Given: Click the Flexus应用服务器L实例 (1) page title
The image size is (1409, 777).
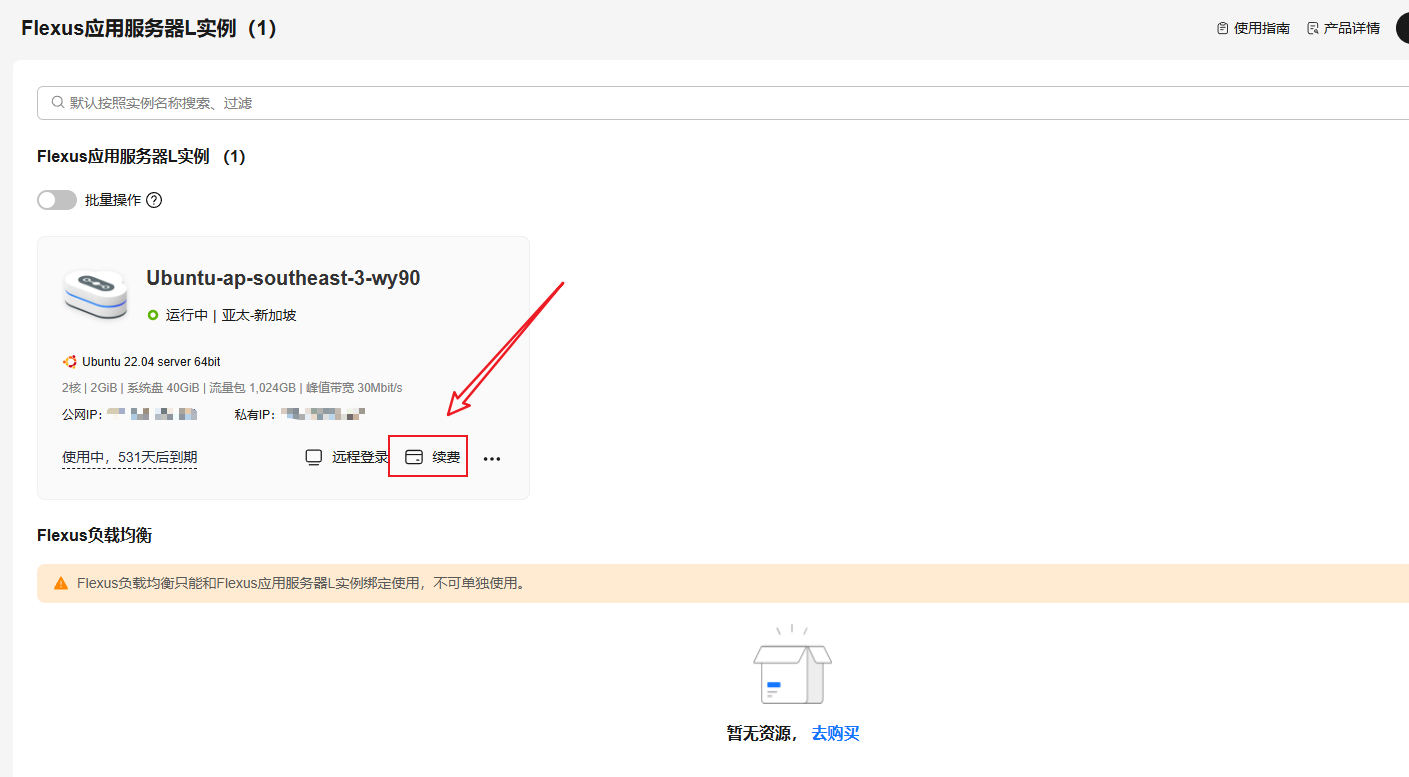Looking at the screenshot, I should click(148, 29).
